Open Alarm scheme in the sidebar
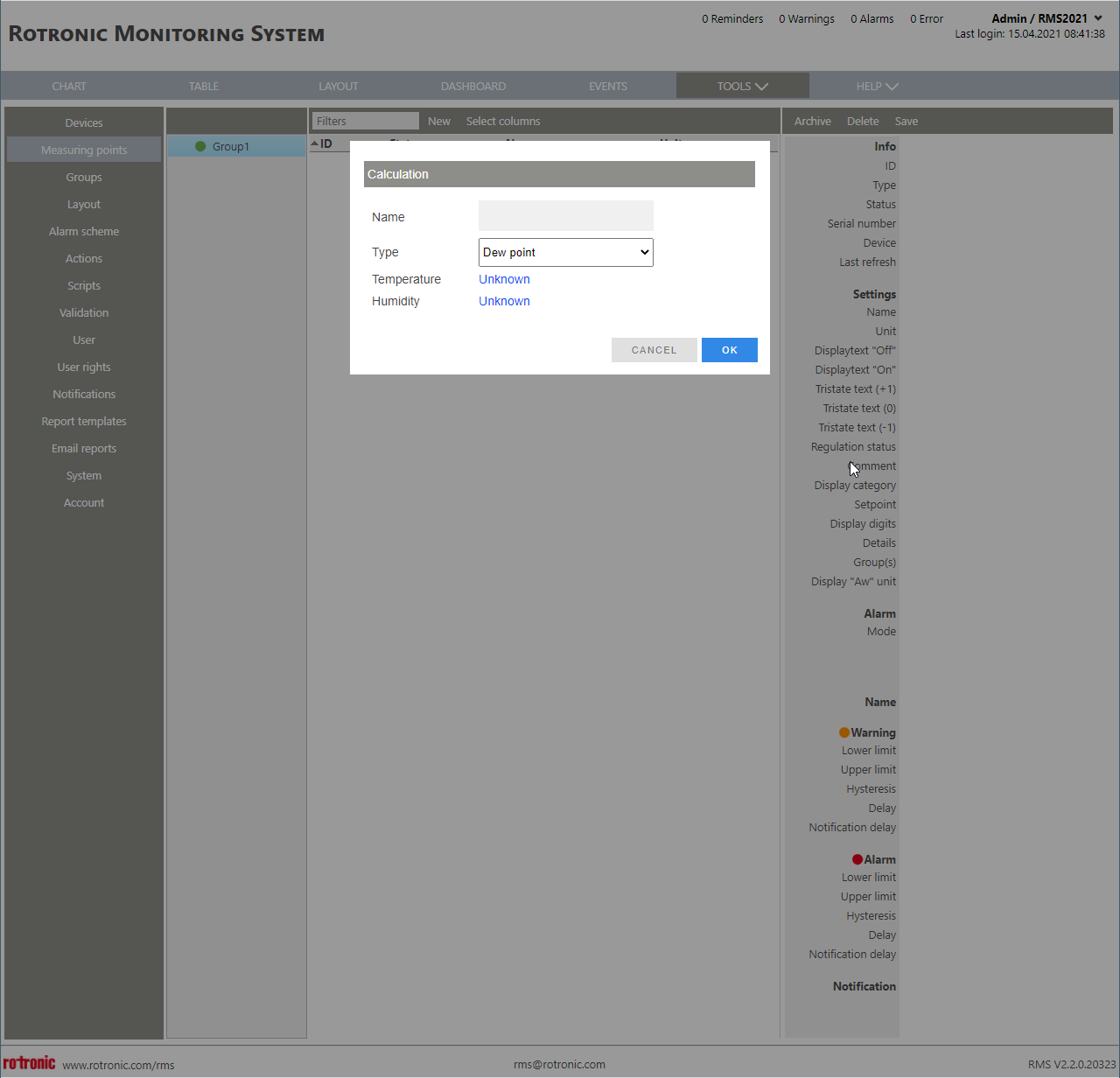1120x1078 pixels. coord(84,231)
